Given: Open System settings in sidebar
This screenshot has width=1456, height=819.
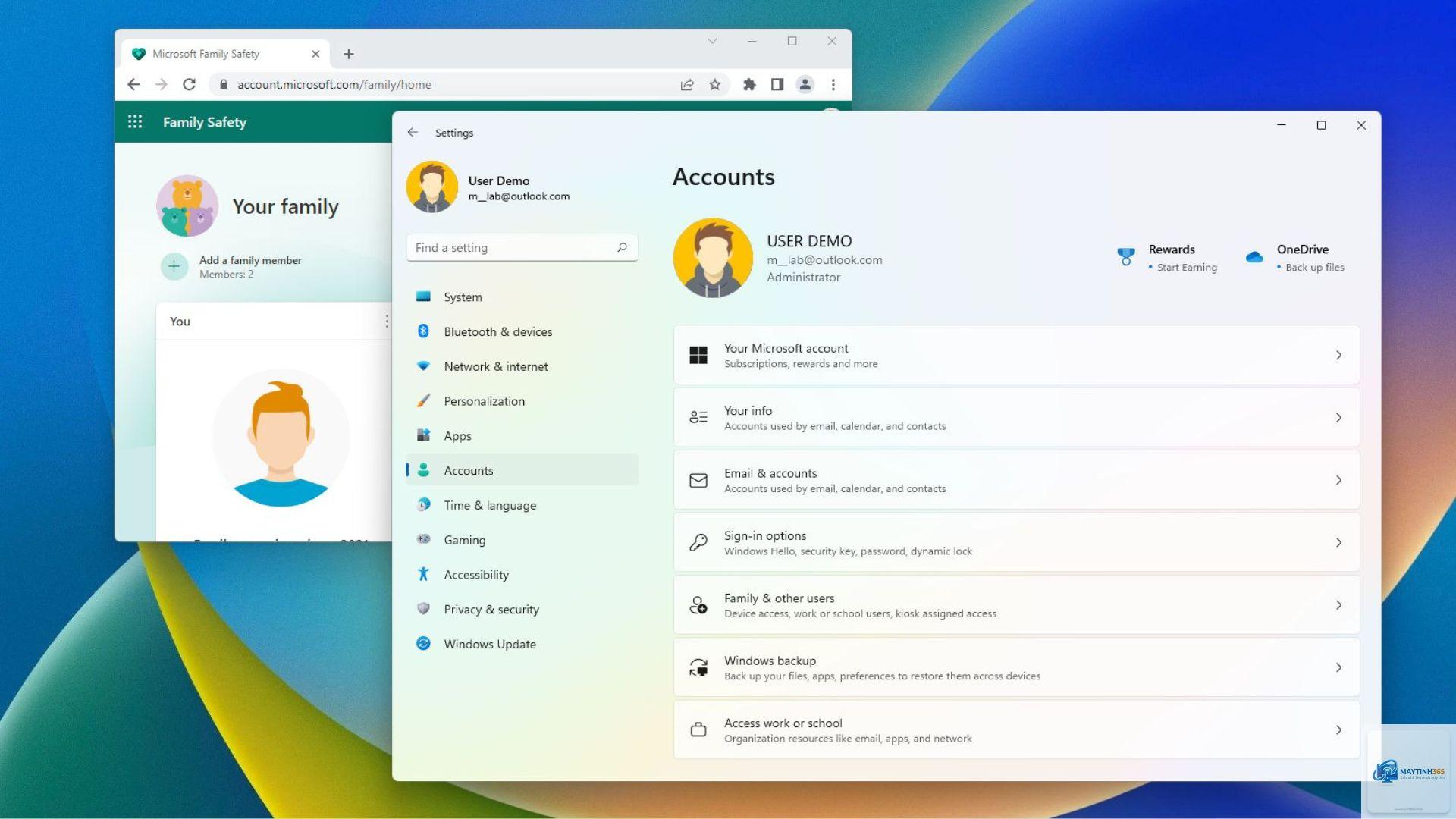Looking at the screenshot, I should click(x=522, y=297).
